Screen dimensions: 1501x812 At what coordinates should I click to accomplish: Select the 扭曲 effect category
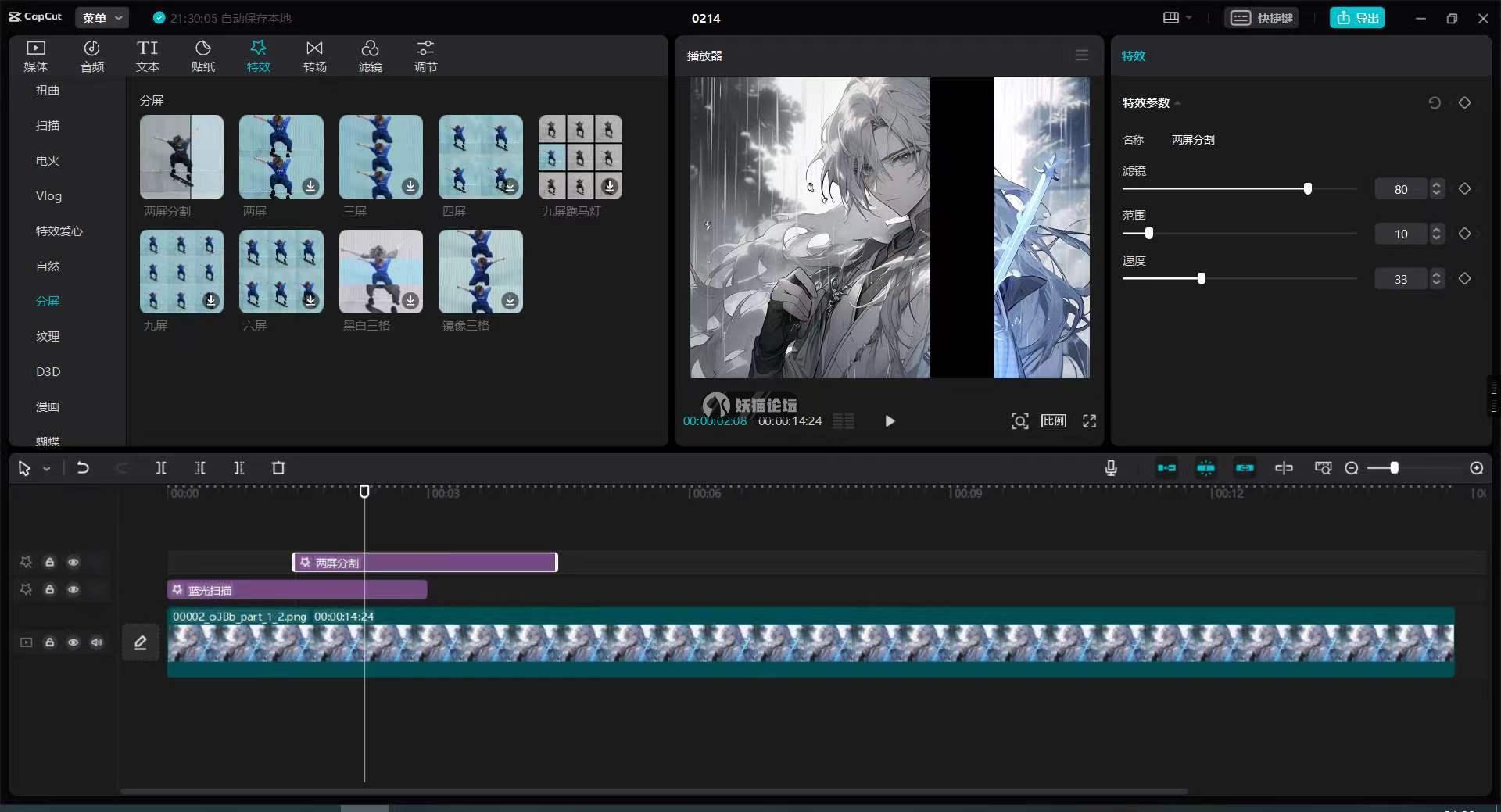tap(48, 91)
